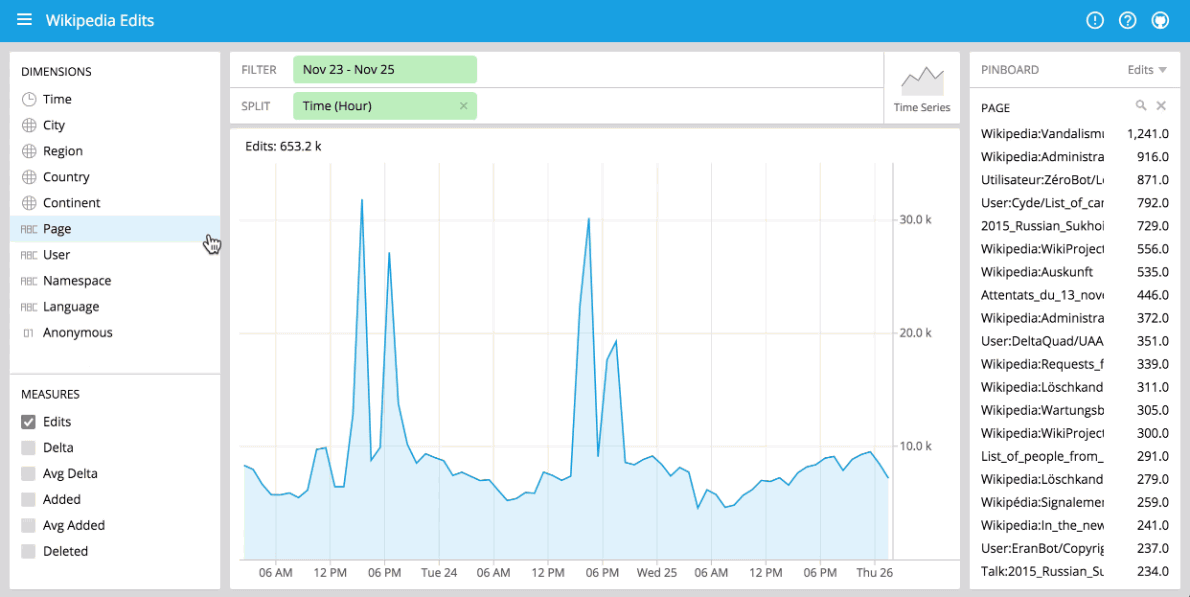This screenshot has width=1190, height=597.
Task: Select the User:EranBot/Copyrig pinboard entry
Action: point(1075,548)
